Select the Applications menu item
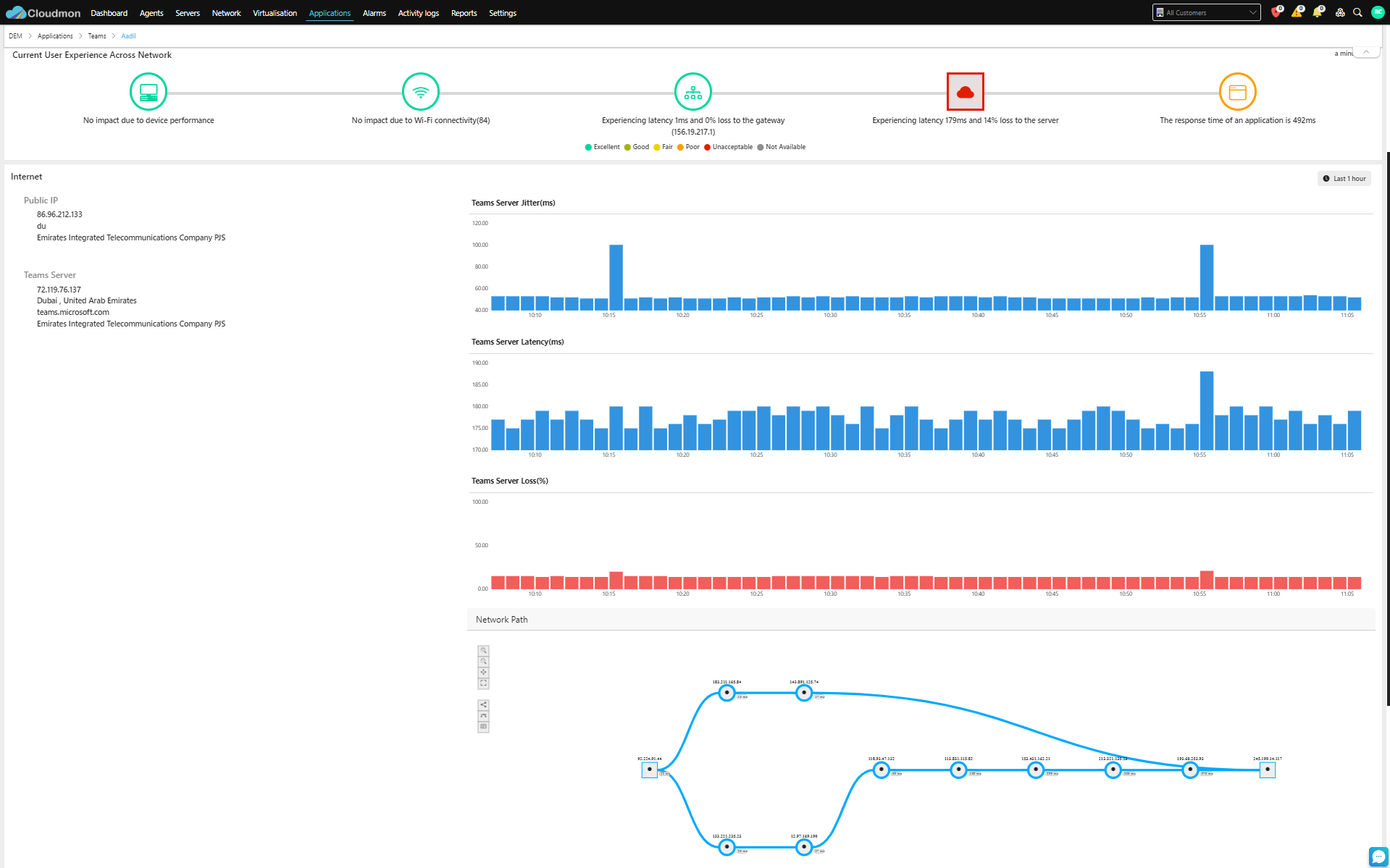Image resolution: width=1390 pixels, height=868 pixels. tap(330, 13)
